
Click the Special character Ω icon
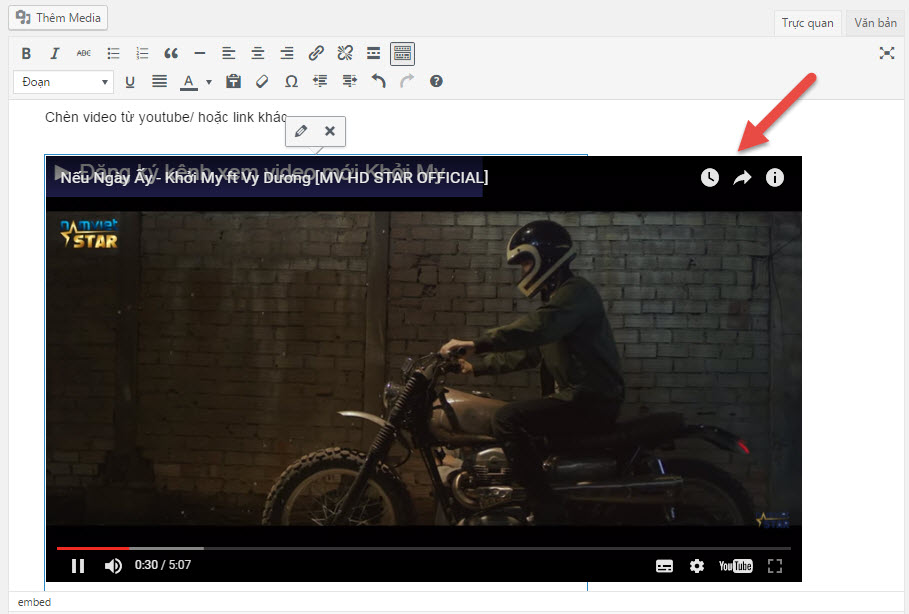pyautogui.click(x=291, y=81)
